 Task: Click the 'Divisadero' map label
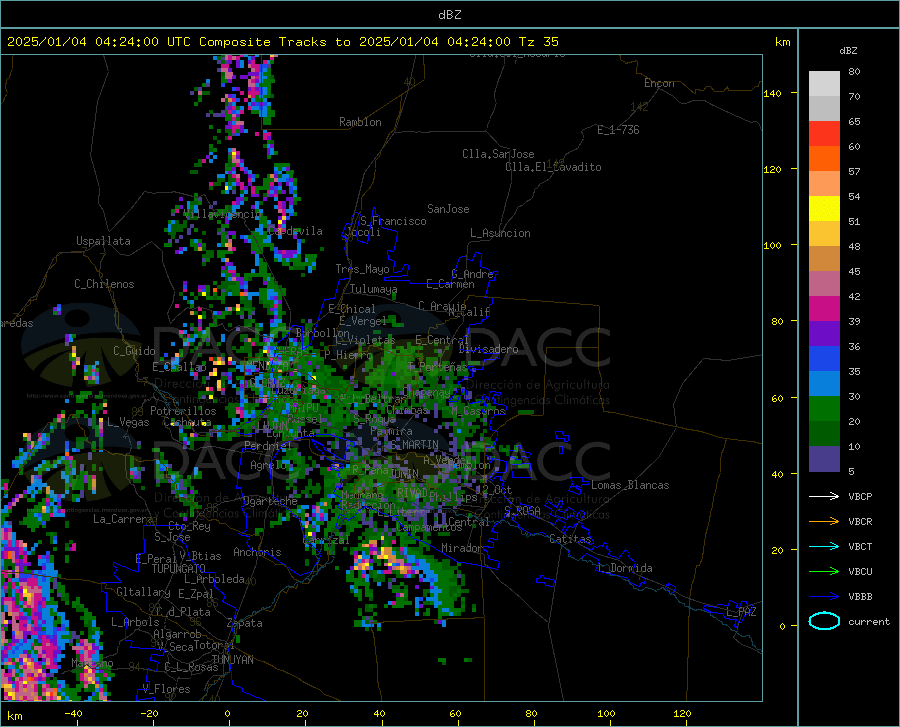488,349
